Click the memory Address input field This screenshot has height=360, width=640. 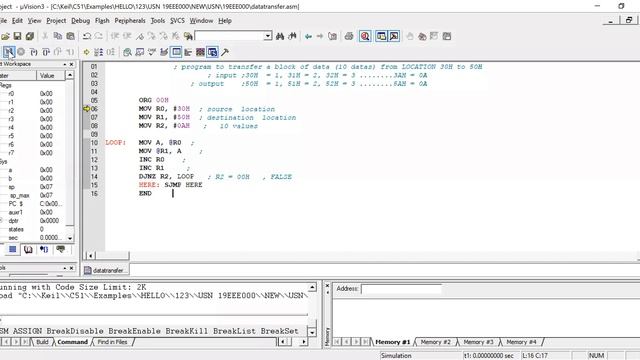(x=401, y=289)
